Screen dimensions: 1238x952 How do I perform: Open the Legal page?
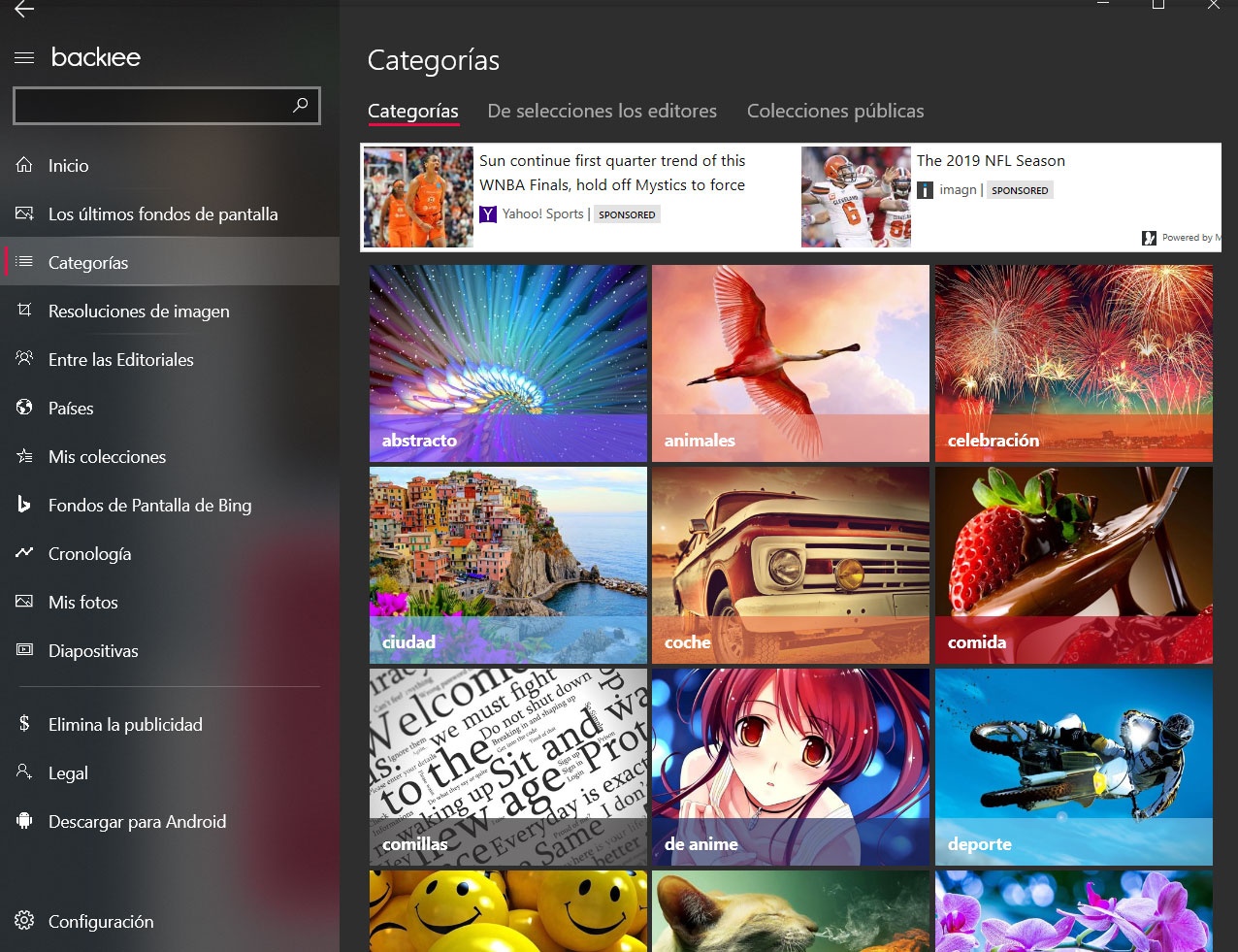pyautogui.click(x=170, y=772)
